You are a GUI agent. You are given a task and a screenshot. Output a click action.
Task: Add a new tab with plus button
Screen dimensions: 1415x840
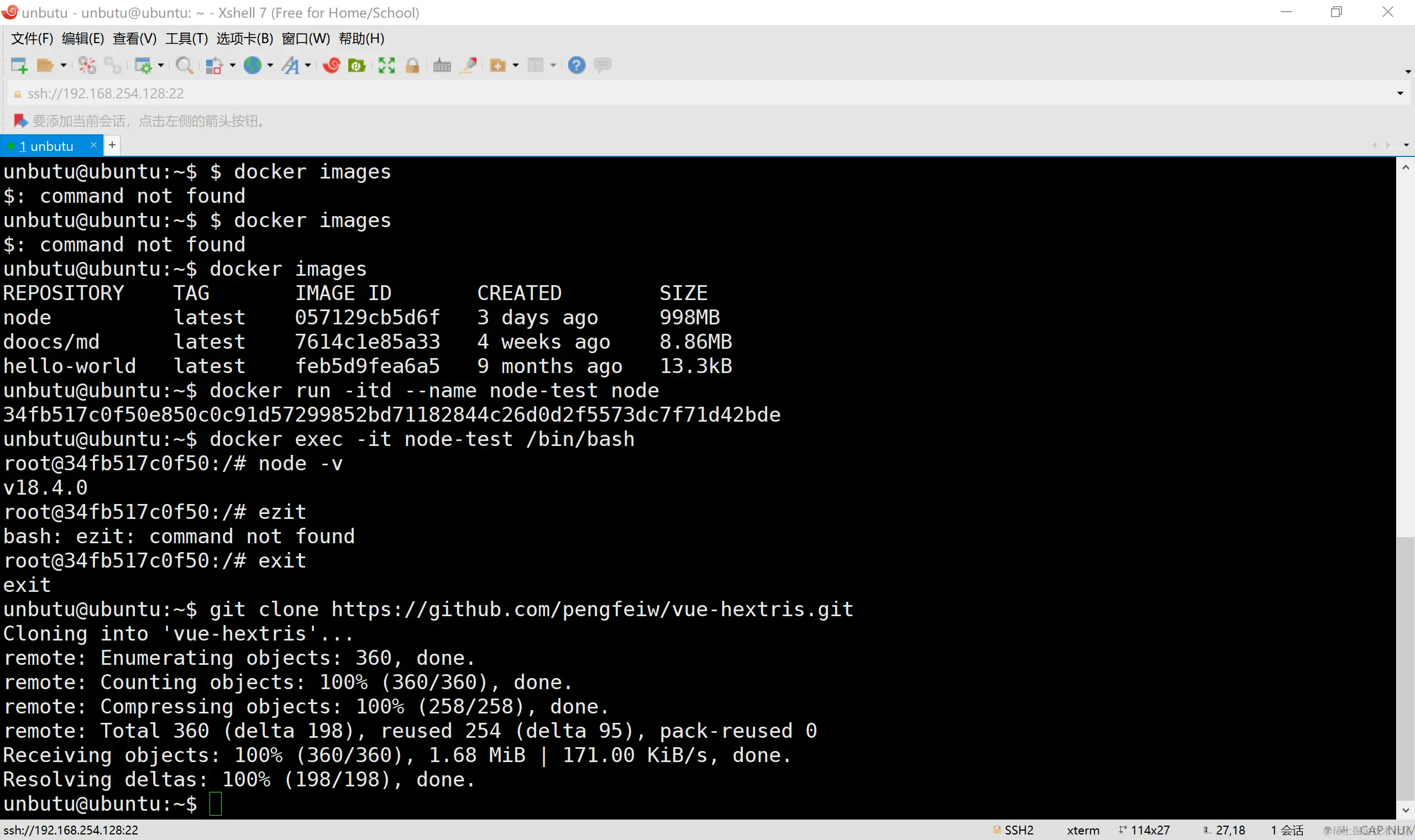tap(112, 145)
